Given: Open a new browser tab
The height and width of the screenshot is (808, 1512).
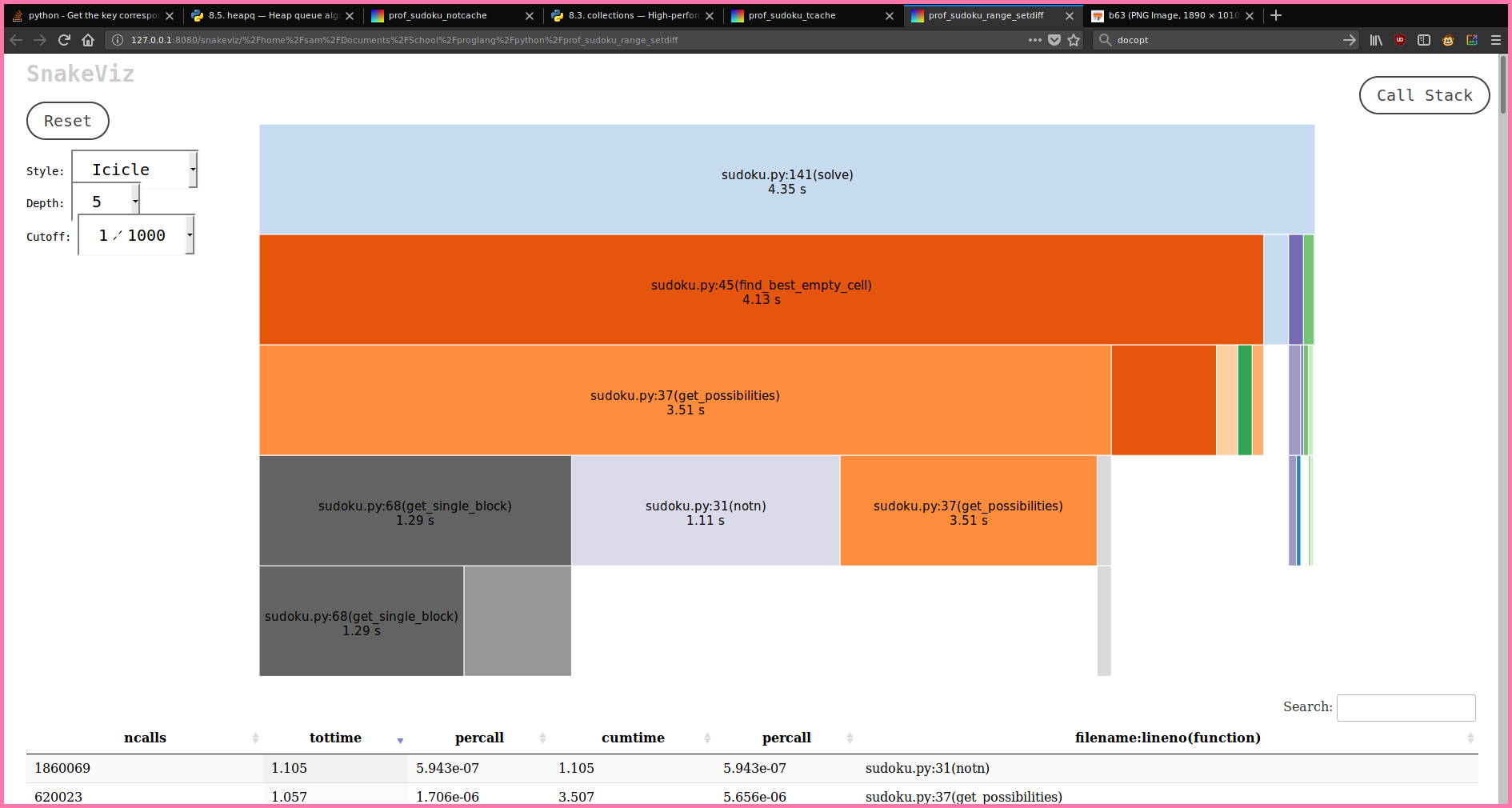Looking at the screenshot, I should coord(1276,15).
